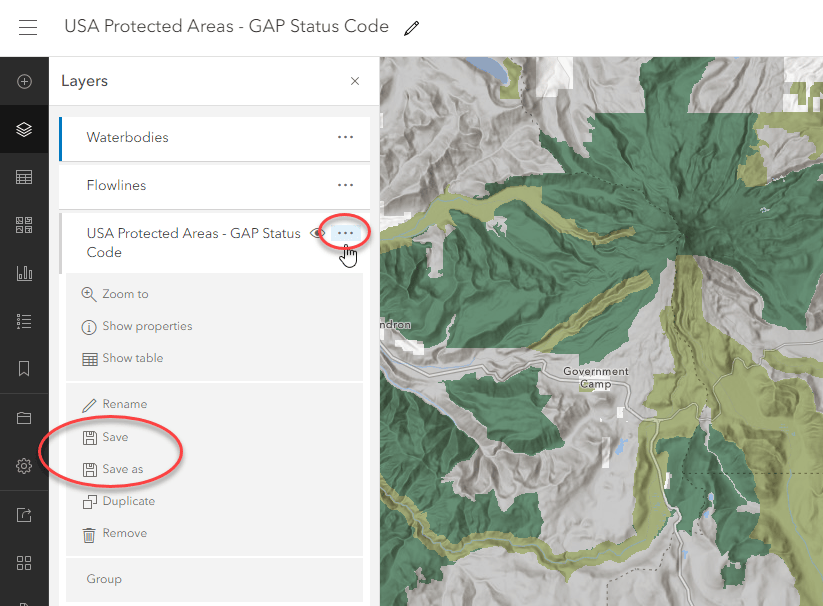Screen dimensions: 823x606
Task: Open Map properties gear icon
Action: point(25,466)
